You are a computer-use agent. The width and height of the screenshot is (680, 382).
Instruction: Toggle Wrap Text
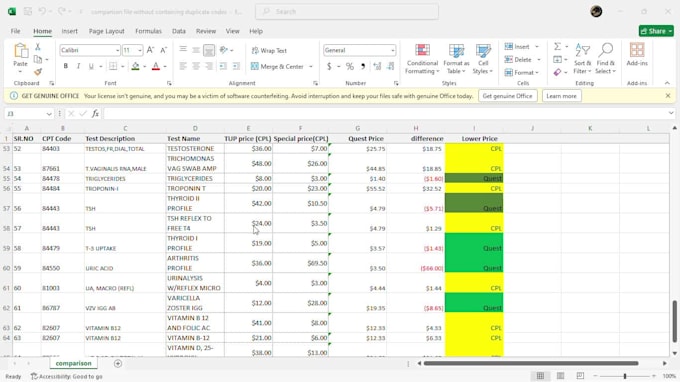pos(269,51)
